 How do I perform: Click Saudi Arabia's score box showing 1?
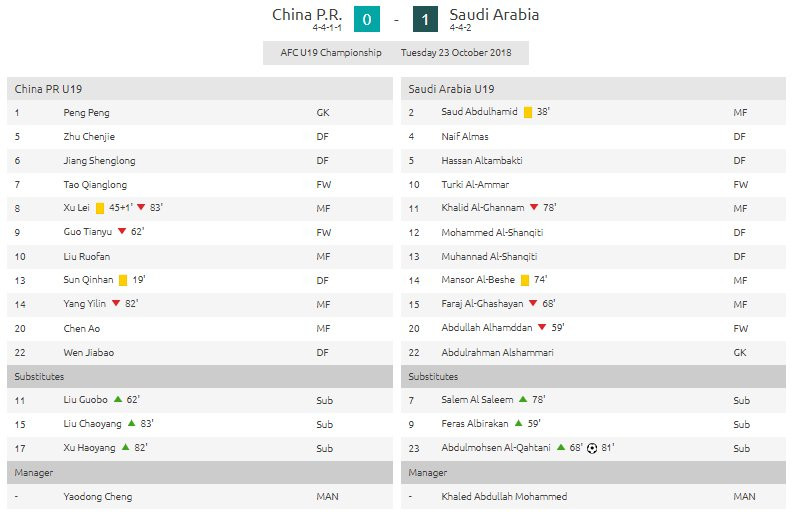pyautogui.click(x=427, y=19)
